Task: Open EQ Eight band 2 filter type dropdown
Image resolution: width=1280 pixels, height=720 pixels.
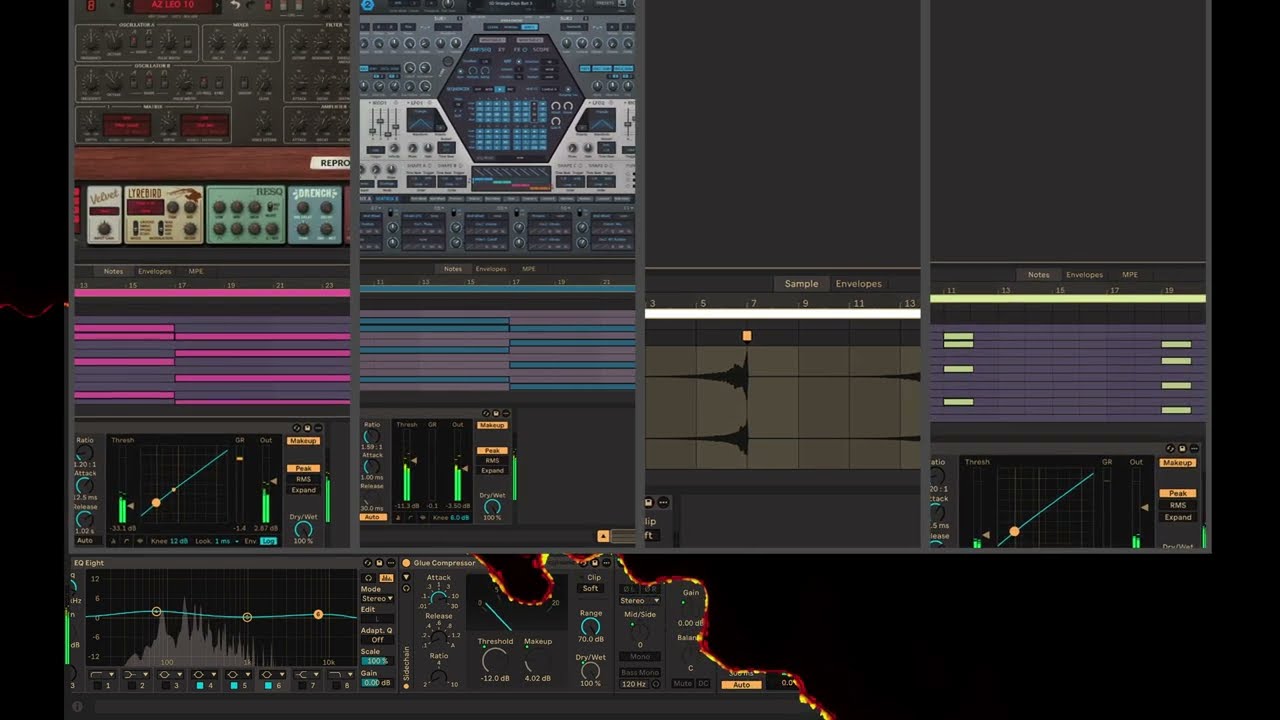Action: click(x=134, y=675)
